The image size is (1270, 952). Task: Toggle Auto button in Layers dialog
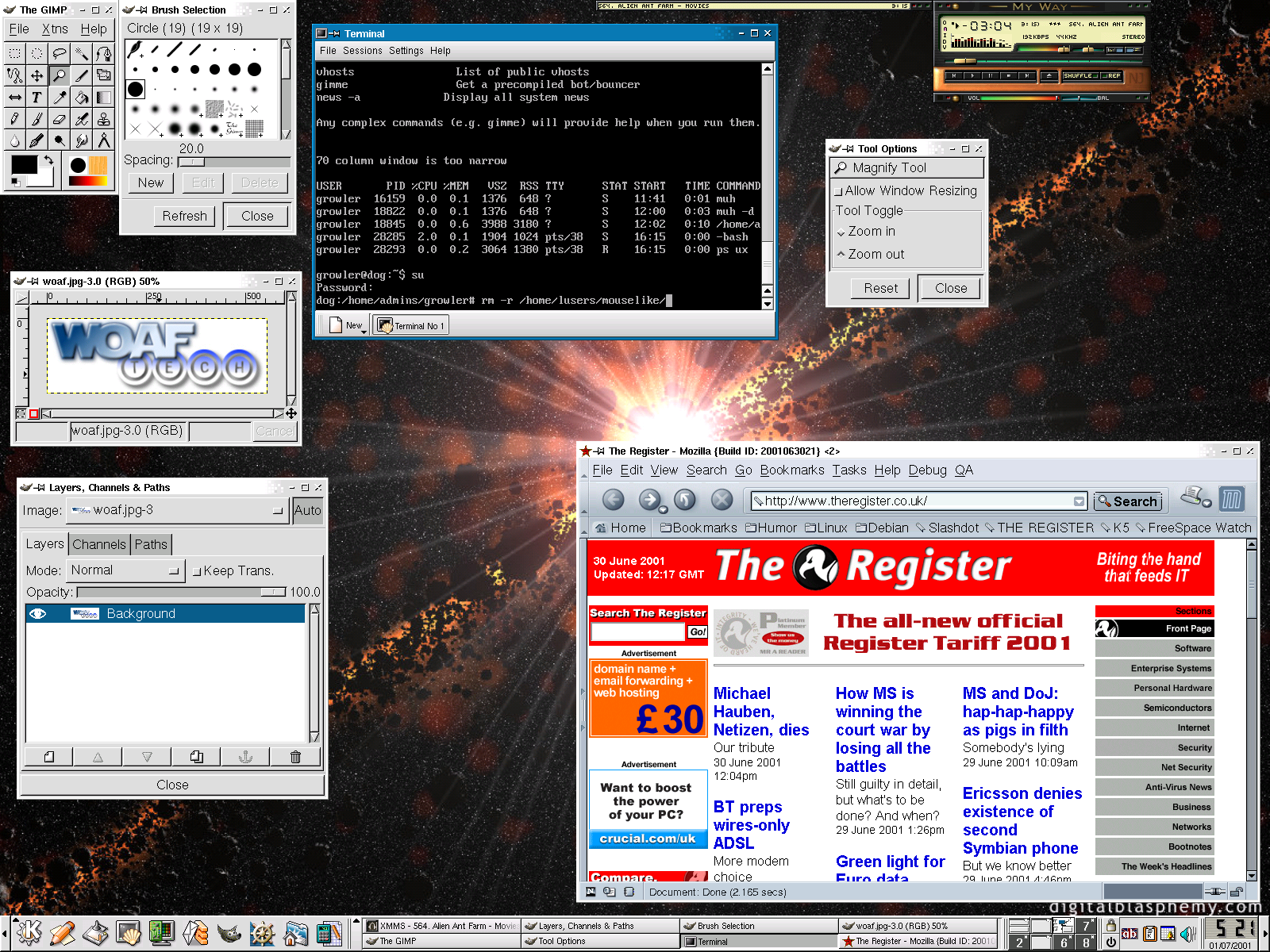tap(308, 510)
